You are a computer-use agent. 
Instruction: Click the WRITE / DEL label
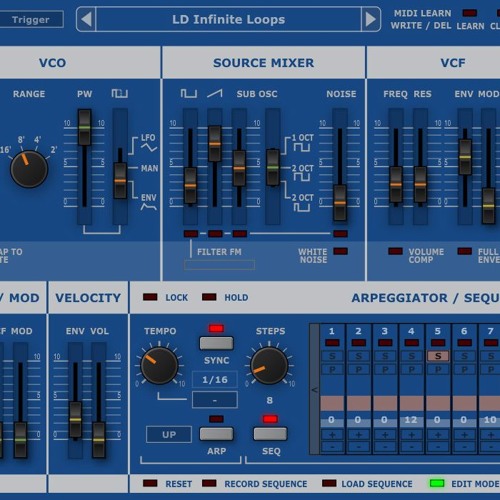point(421,26)
